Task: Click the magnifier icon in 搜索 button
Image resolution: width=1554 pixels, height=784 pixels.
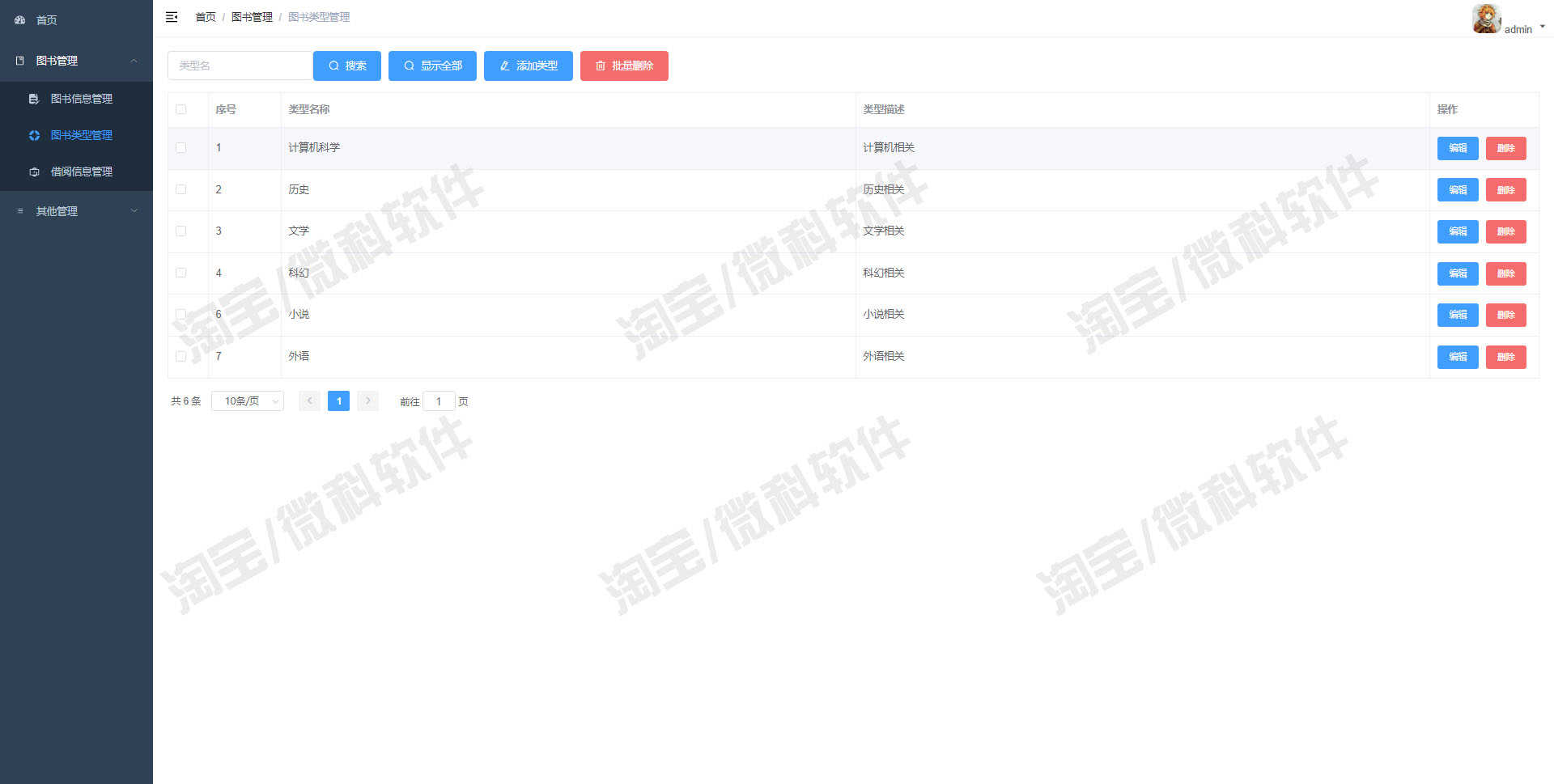Action: pyautogui.click(x=333, y=66)
